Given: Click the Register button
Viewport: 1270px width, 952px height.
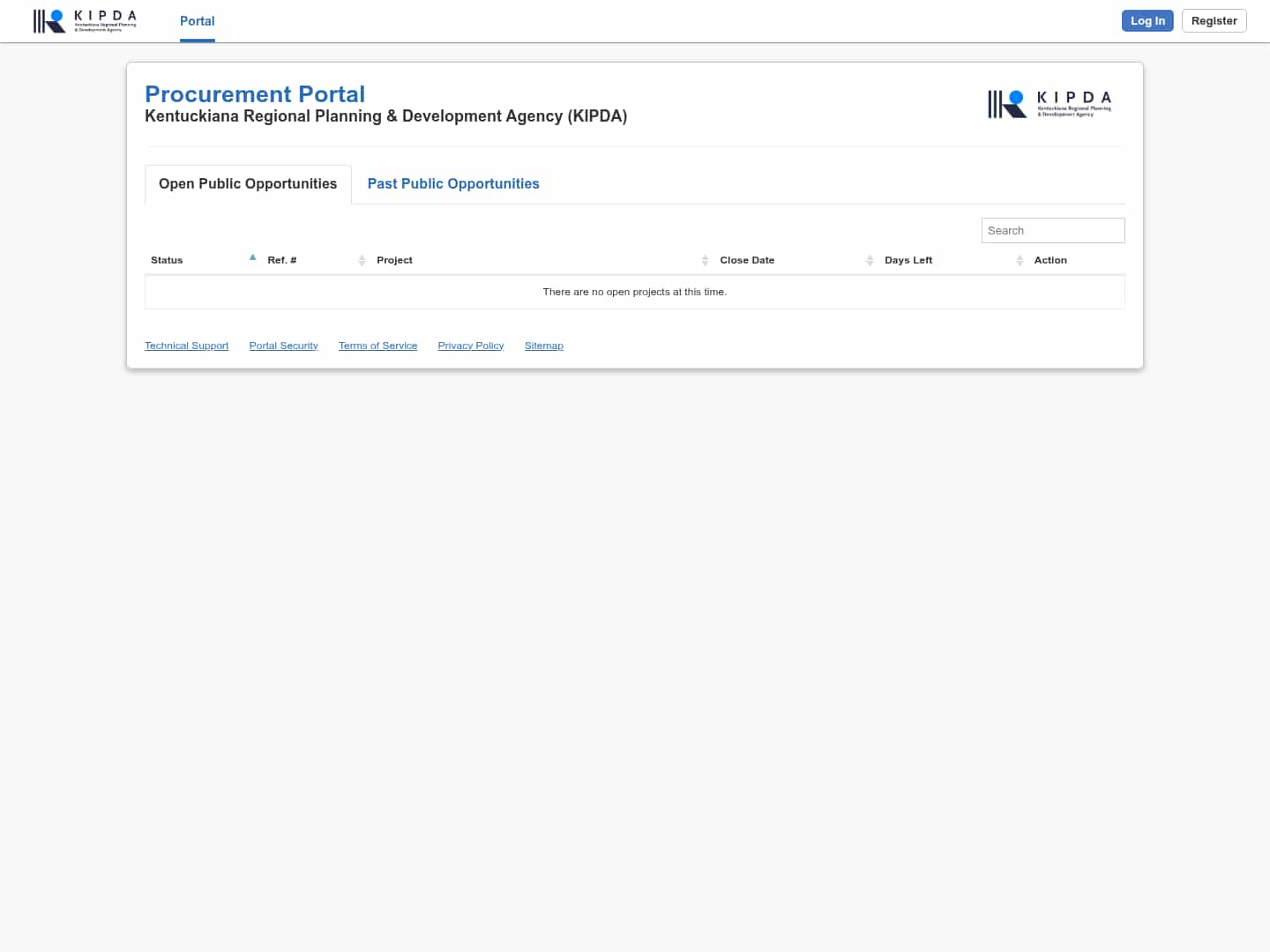Looking at the screenshot, I should pos(1214,20).
